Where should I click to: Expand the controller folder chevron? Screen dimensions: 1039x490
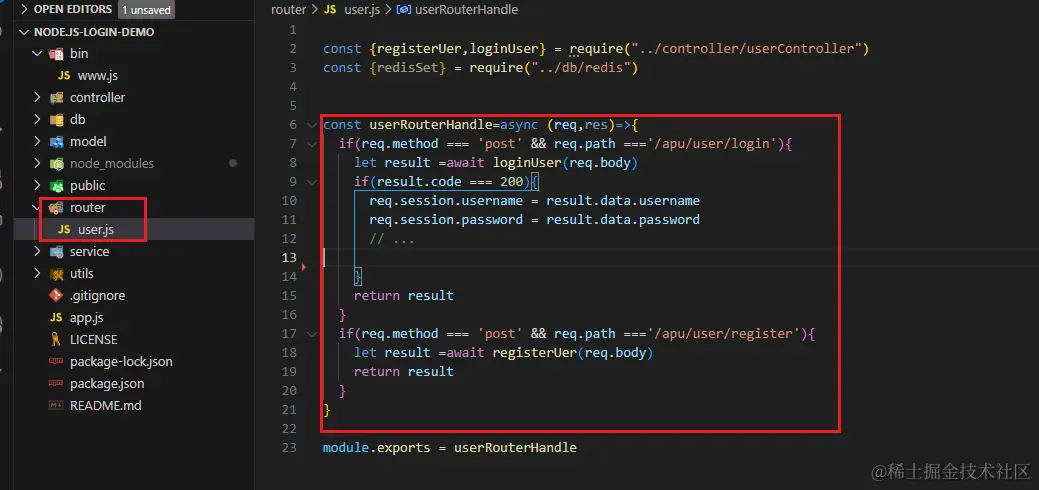pyautogui.click(x=37, y=97)
